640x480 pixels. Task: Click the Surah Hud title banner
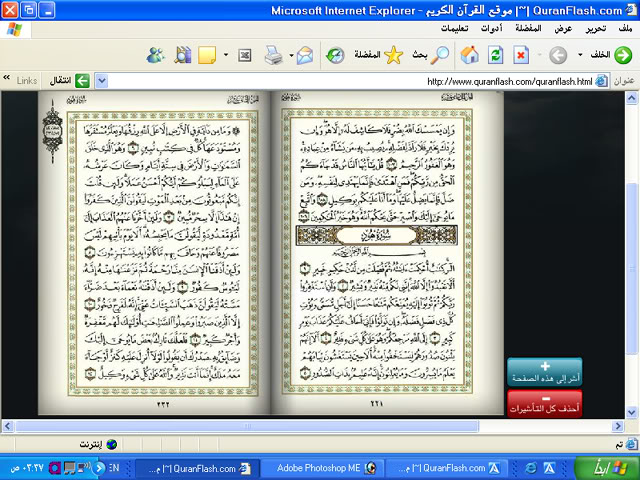[x=377, y=236]
